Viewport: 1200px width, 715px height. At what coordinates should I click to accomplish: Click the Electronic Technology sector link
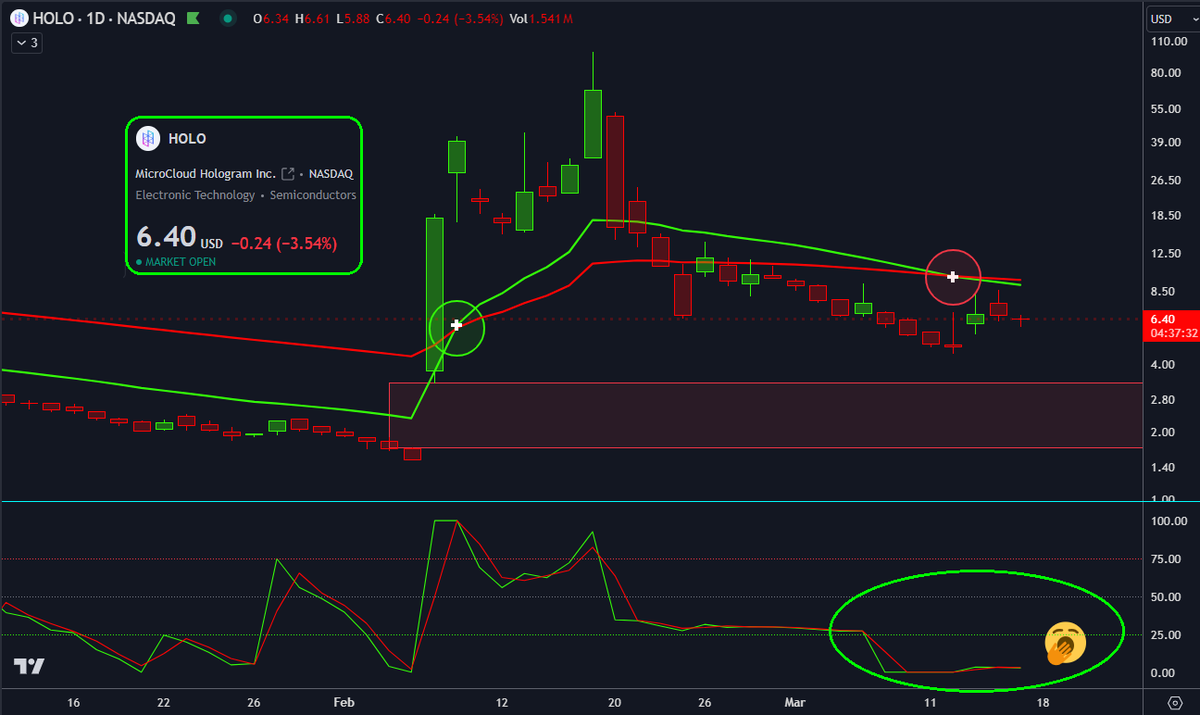point(195,195)
